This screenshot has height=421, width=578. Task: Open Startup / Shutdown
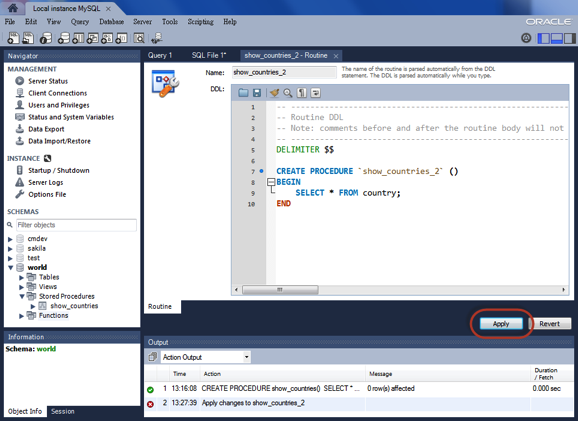point(52,170)
